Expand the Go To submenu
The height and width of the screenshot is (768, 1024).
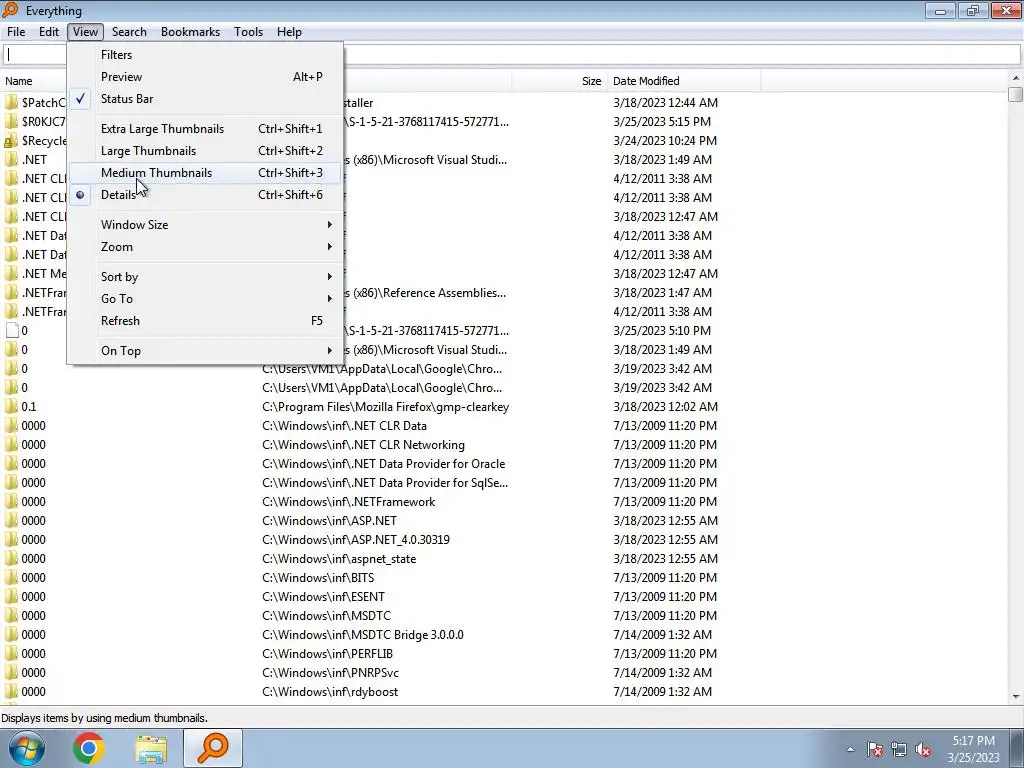205,298
